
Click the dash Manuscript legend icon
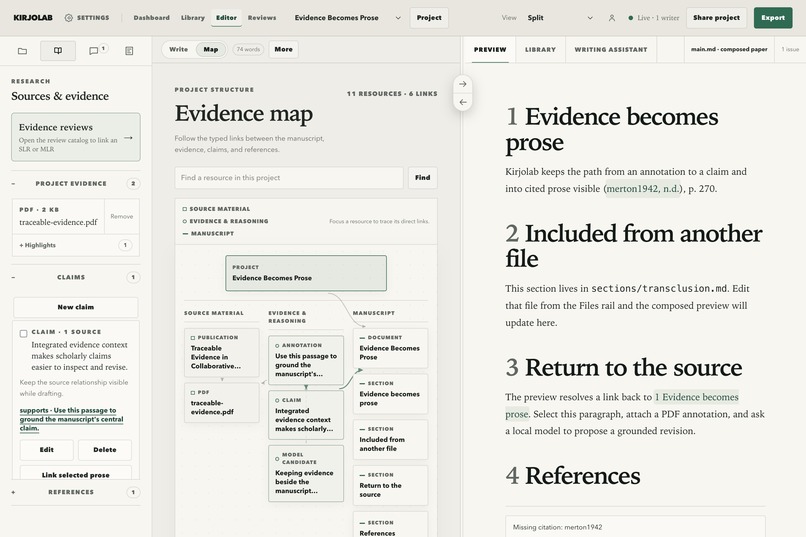(x=185, y=234)
